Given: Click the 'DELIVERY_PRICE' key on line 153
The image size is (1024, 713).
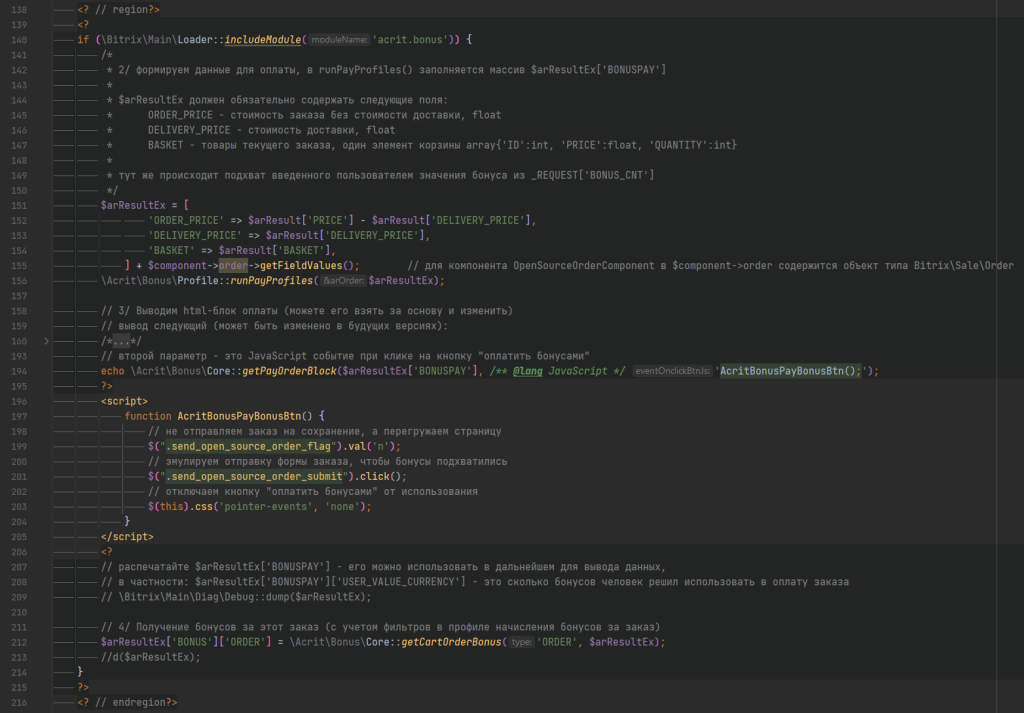Looking at the screenshot, I should (x=195, y=235).
